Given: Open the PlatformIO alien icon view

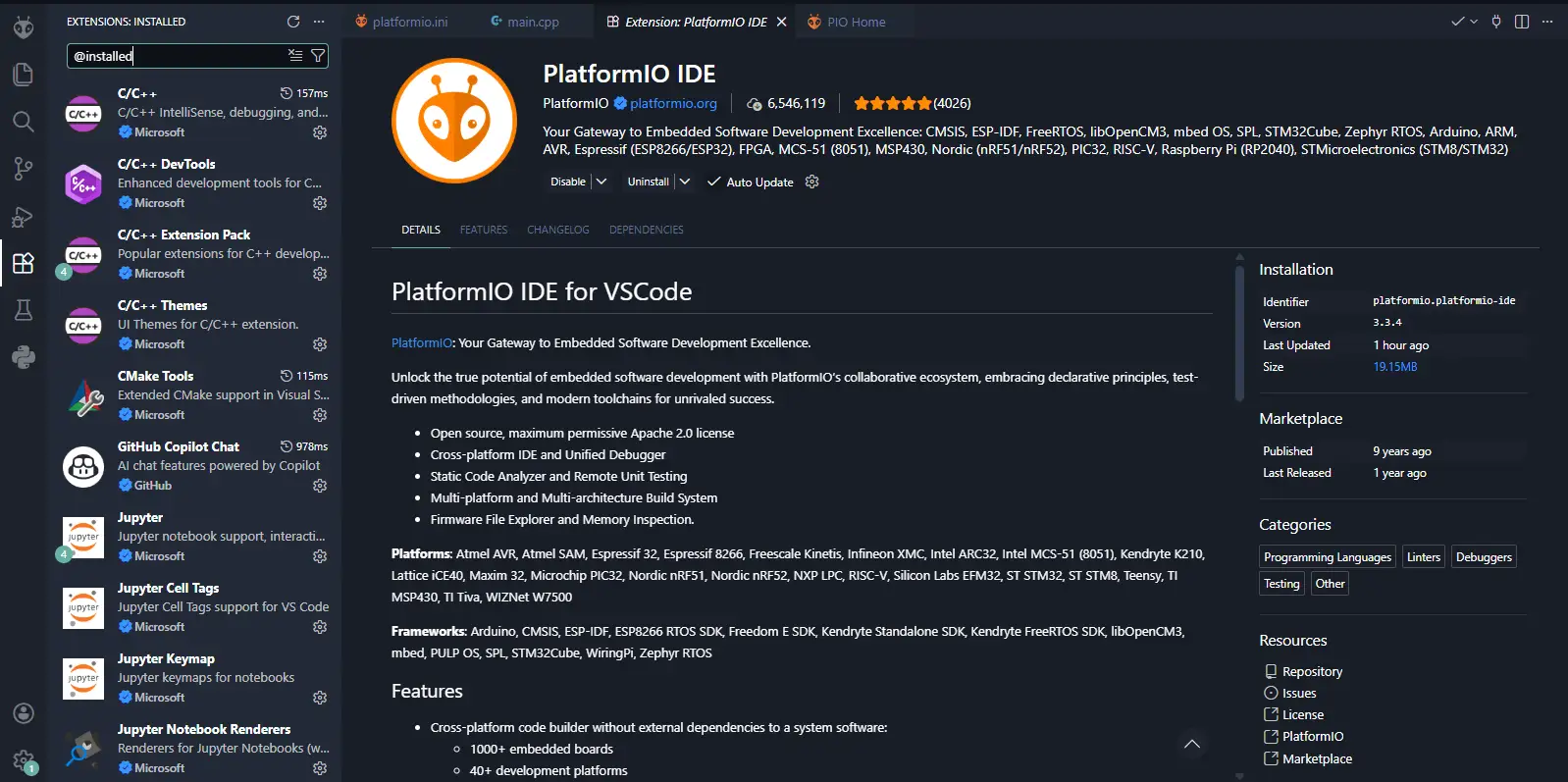Looking at the screenshot, I should [x=24, y=26].
